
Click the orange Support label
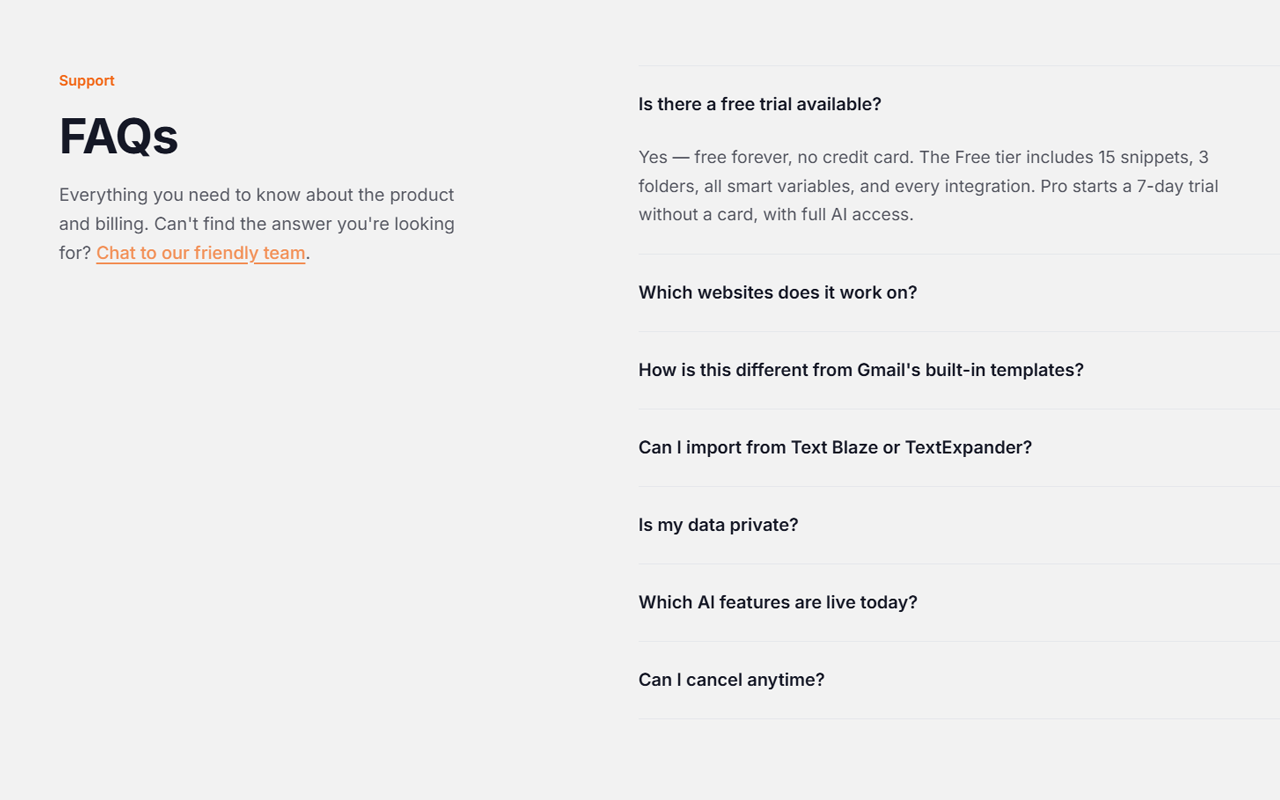(86, 80)
